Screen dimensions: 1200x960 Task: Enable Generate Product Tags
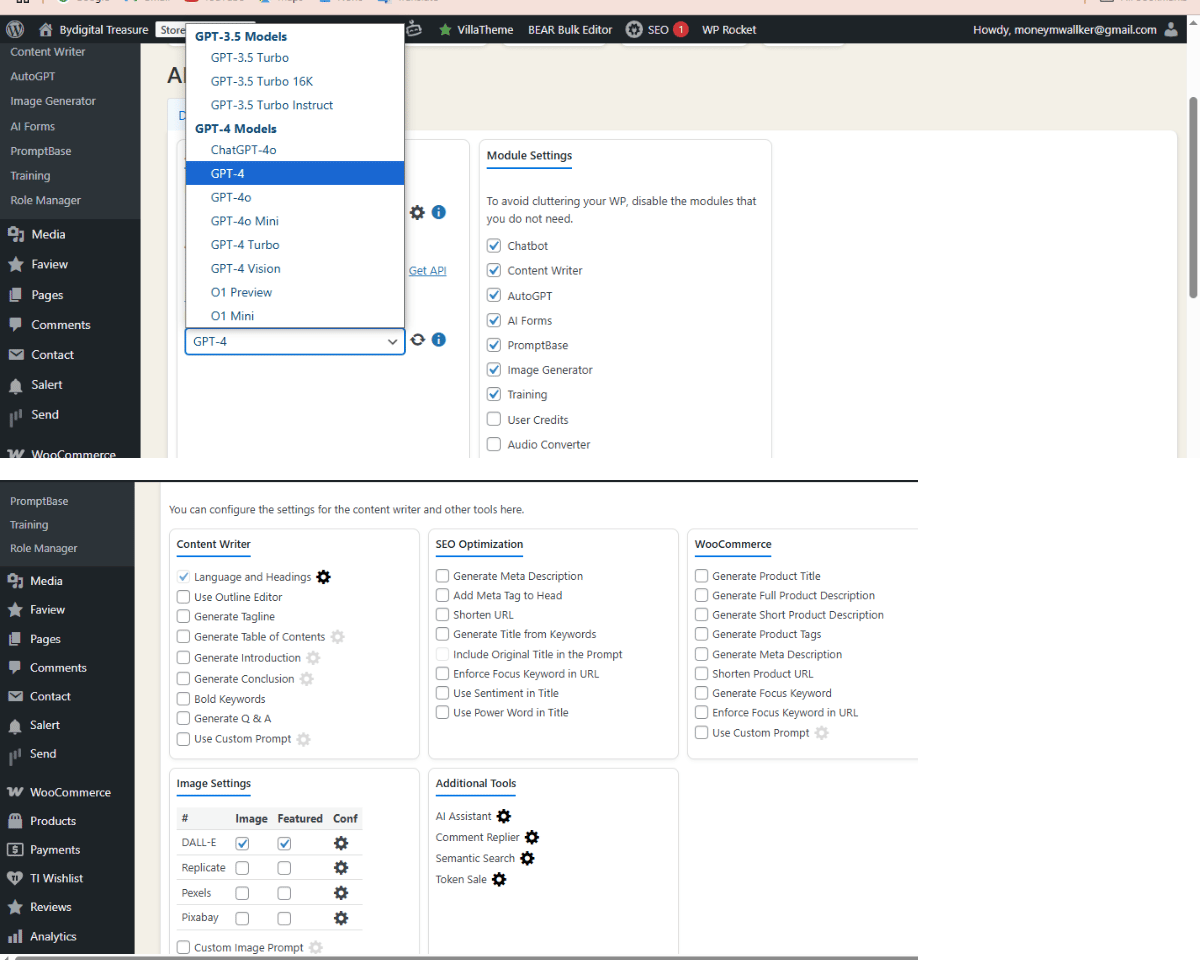702,635
